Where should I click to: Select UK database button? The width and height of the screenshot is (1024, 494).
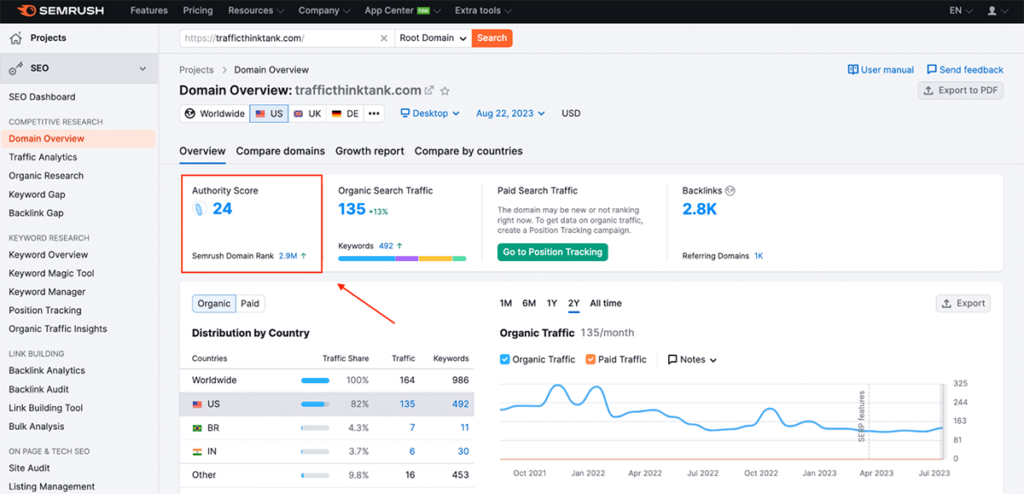(308, 114)
